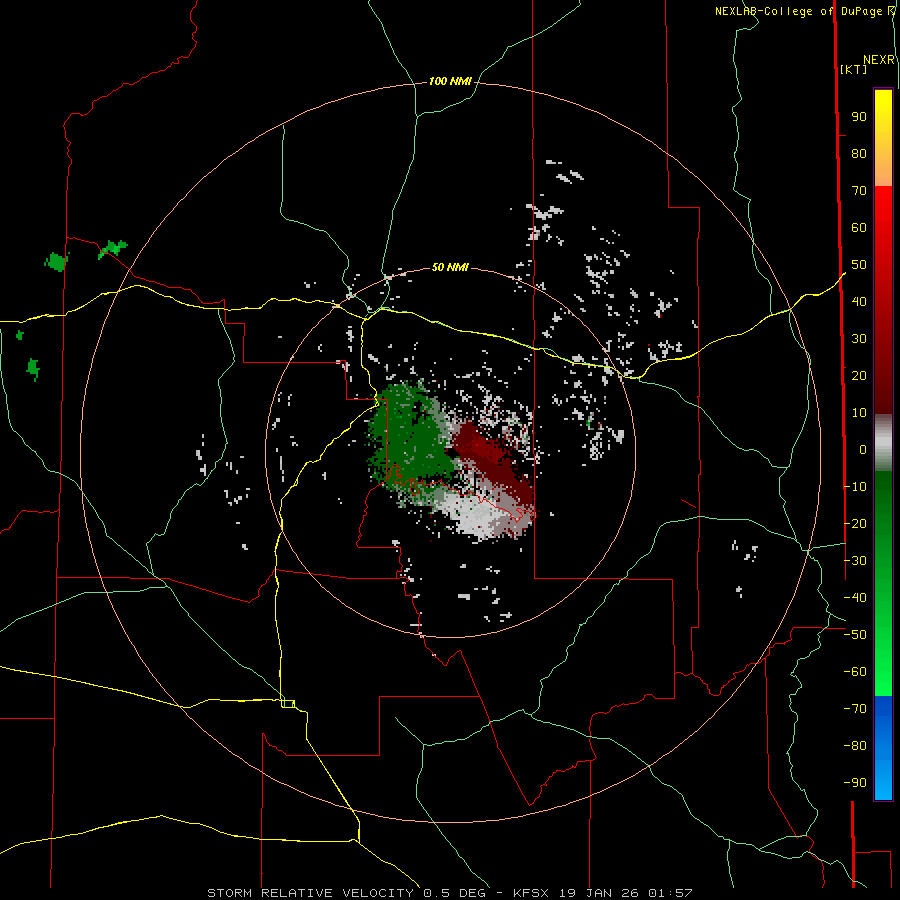This screenshot has height=900, width=900.
Task: Click the -50 scale value
Action: [x=855, y=635]
